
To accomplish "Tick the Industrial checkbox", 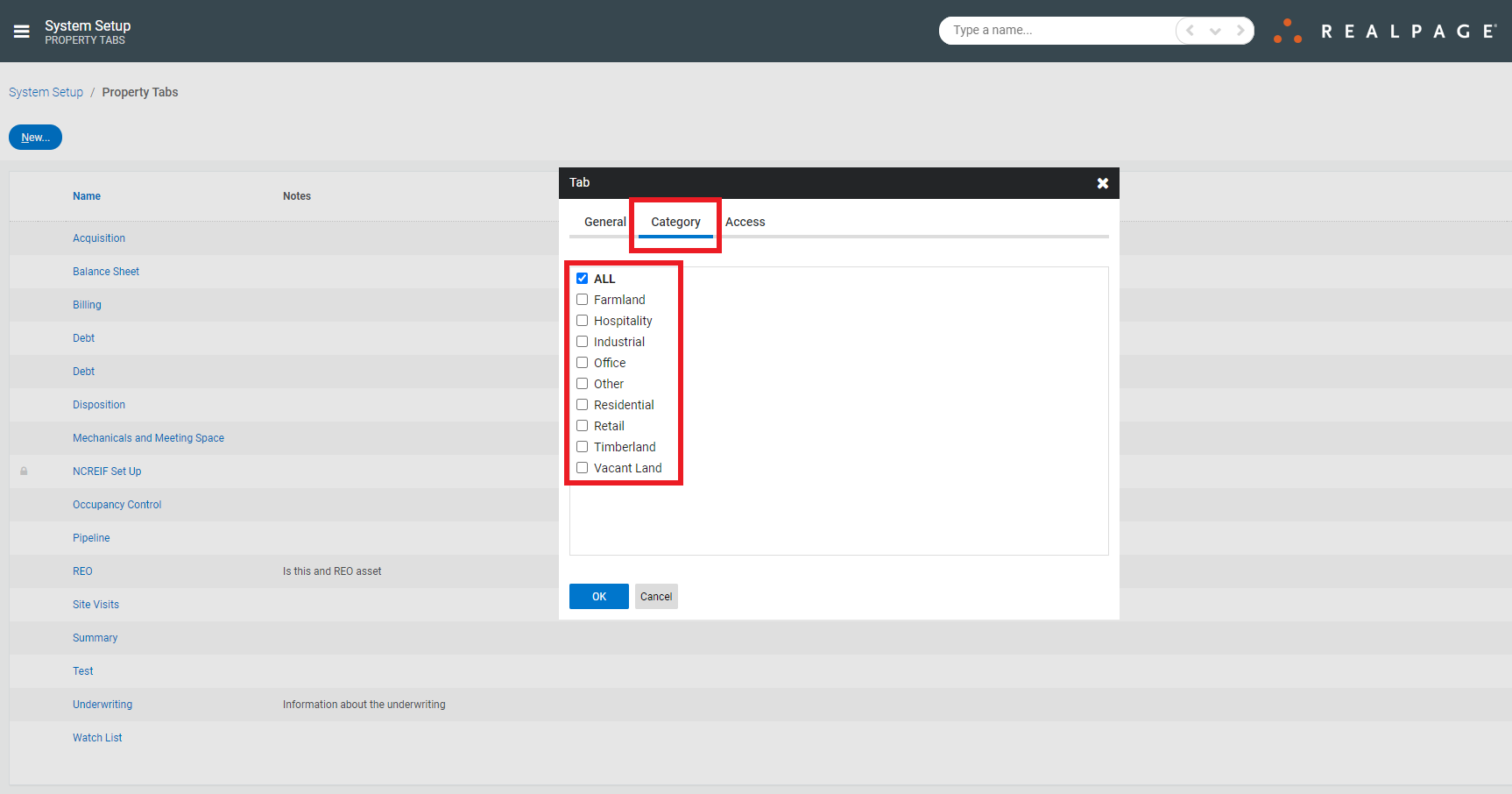I will click(x=582, y=342).
